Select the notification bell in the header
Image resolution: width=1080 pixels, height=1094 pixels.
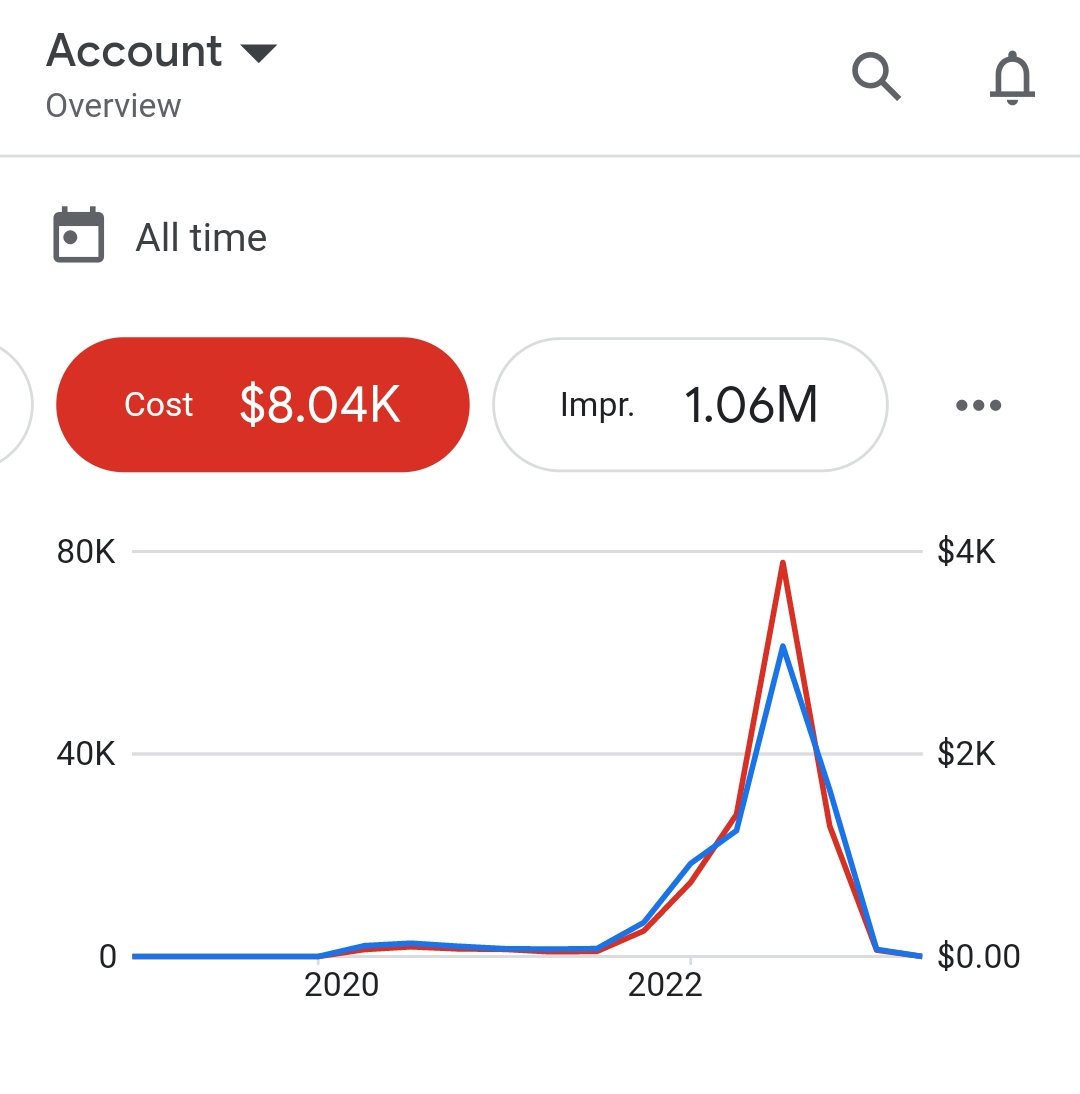point(1012,78)
